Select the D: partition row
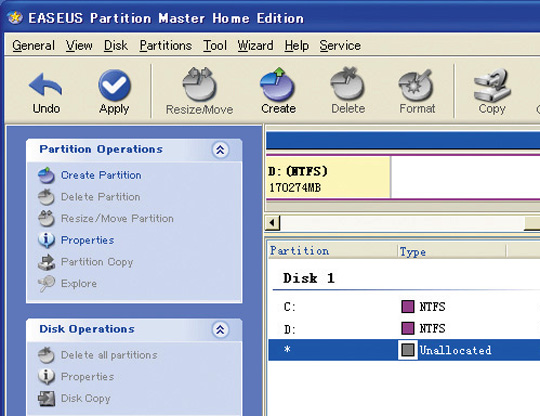540x416 pixels. point(404,329)
